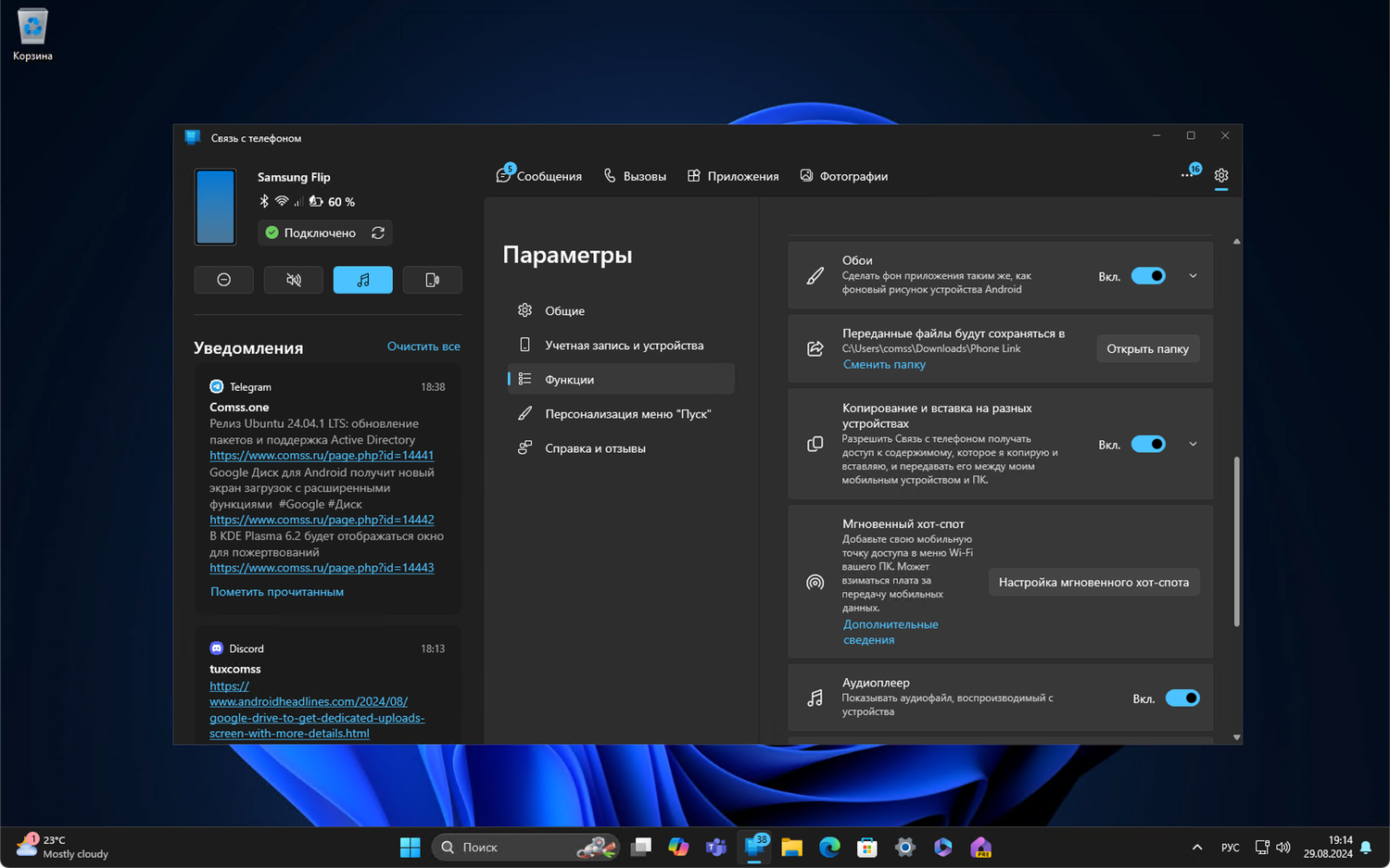Open Microsoft Store from the taskbar
Viewport: 1390px width, 868px height.
point(867,847)
